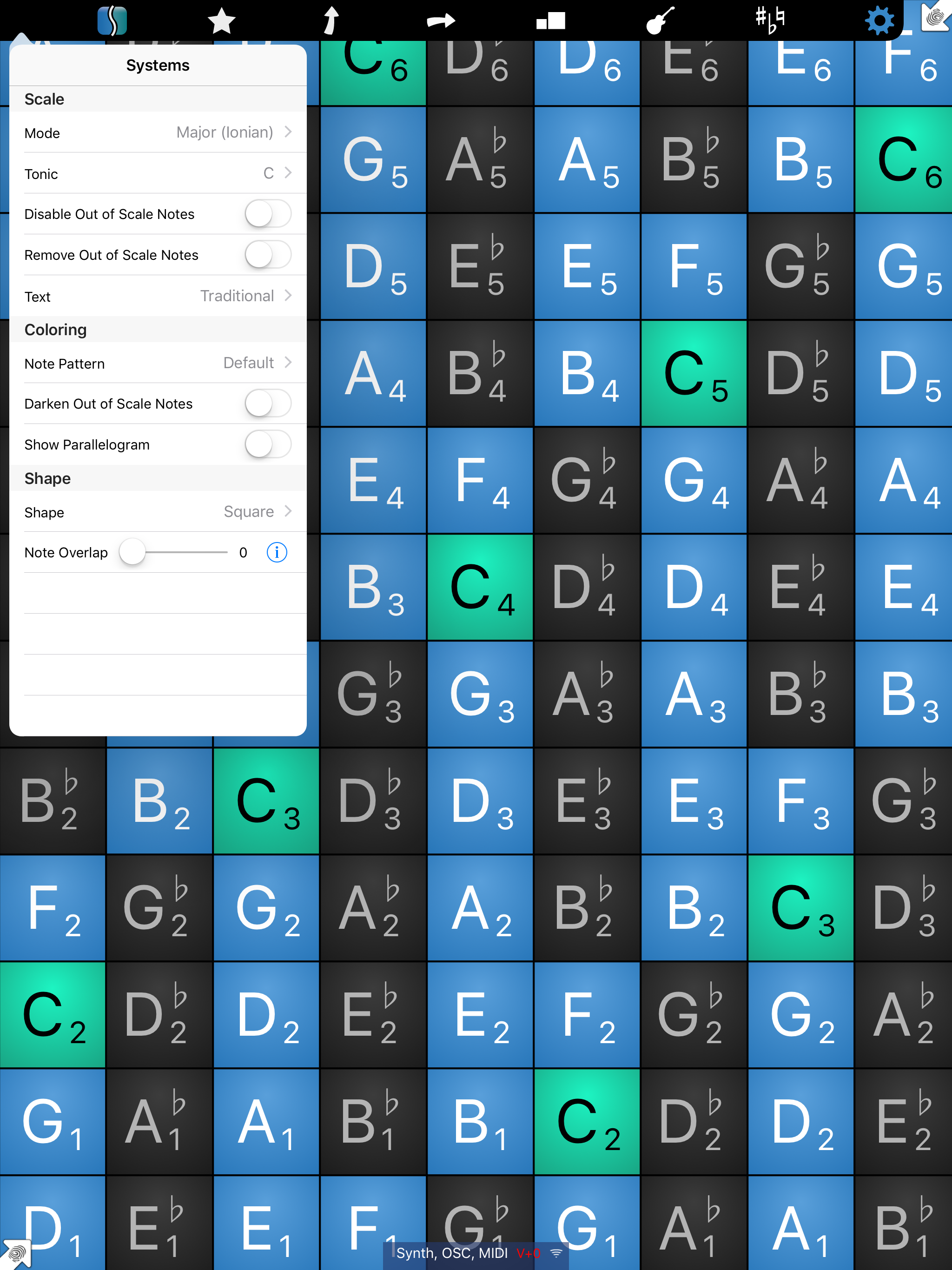This screenshot has width=952, height=1270.
Task: Click the Note Overlap slider handle
Action: [132, 552]
